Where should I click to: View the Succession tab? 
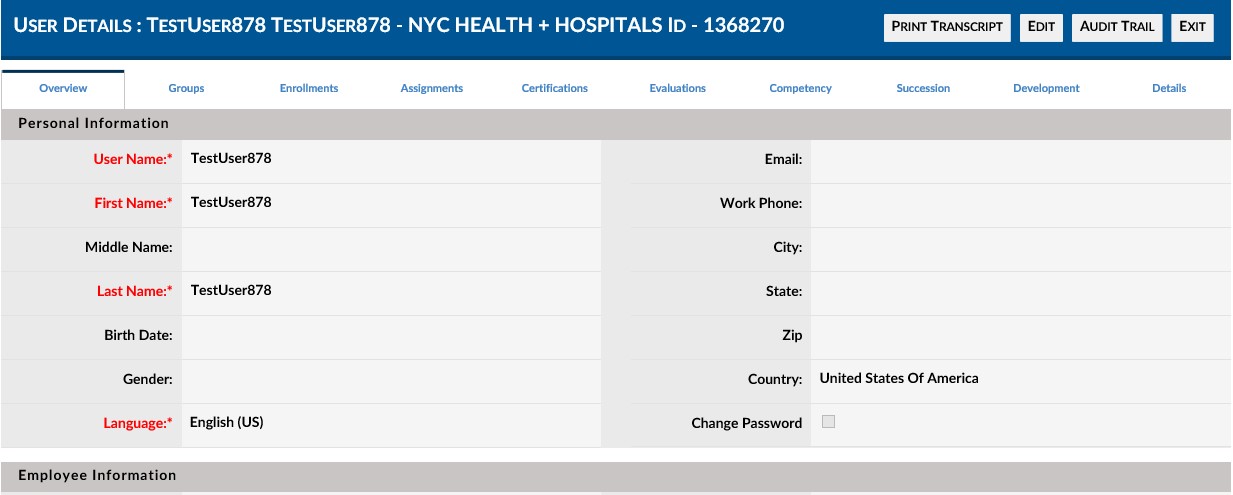pyautogui.click(x=923, y=89)
